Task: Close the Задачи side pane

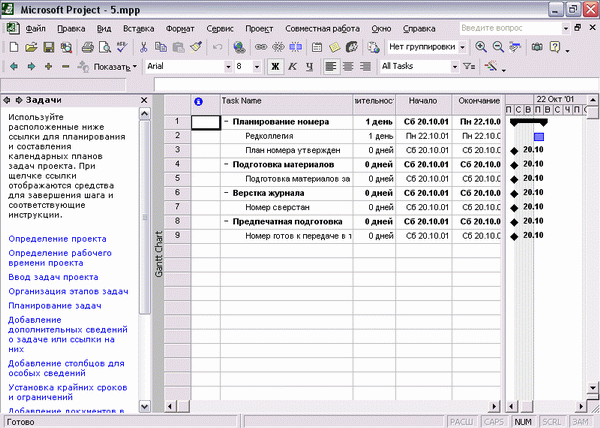Action: pos(144,100)
